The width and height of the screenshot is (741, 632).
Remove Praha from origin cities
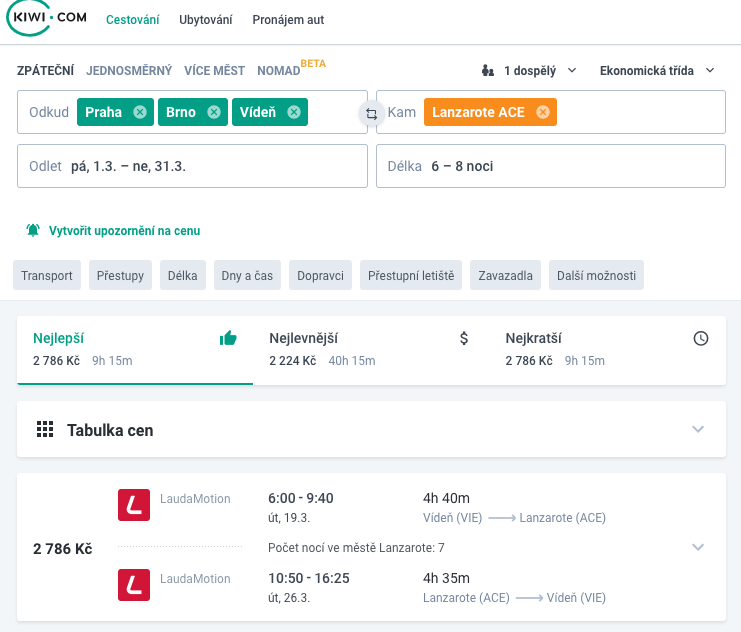coord(140,112)
